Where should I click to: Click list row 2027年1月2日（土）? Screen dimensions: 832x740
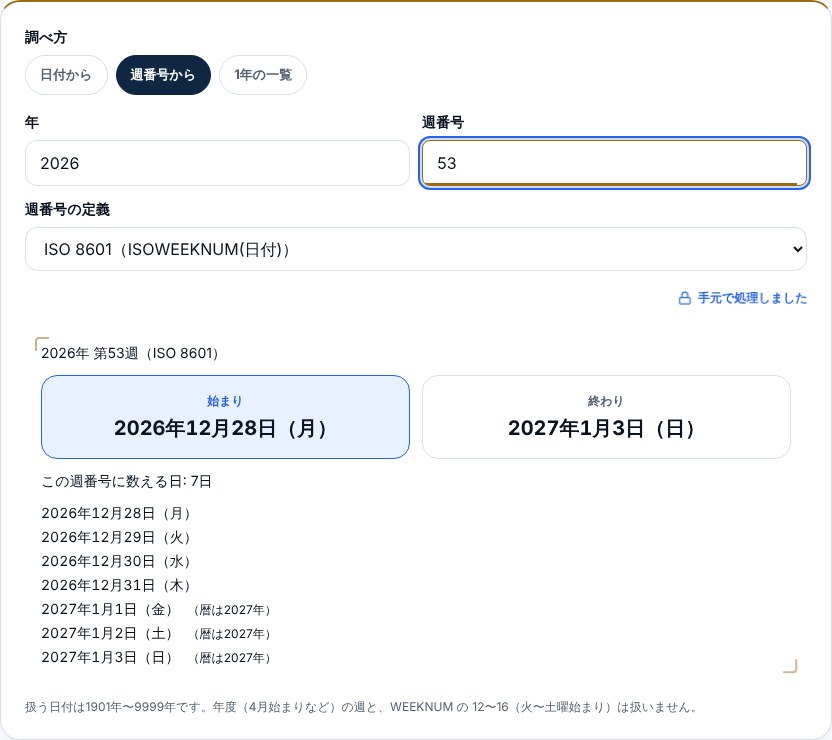(157, 633)
